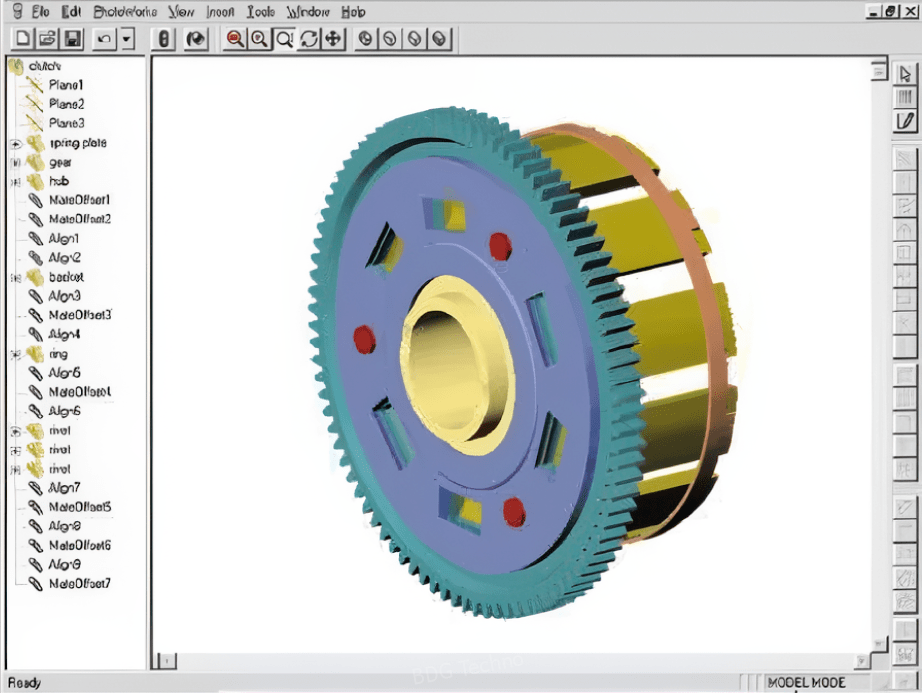Image resolution: width=922 pixels, height=693 pixels.
Task: Open the dropdown arrow next to Undo
Action: [127, 39]
